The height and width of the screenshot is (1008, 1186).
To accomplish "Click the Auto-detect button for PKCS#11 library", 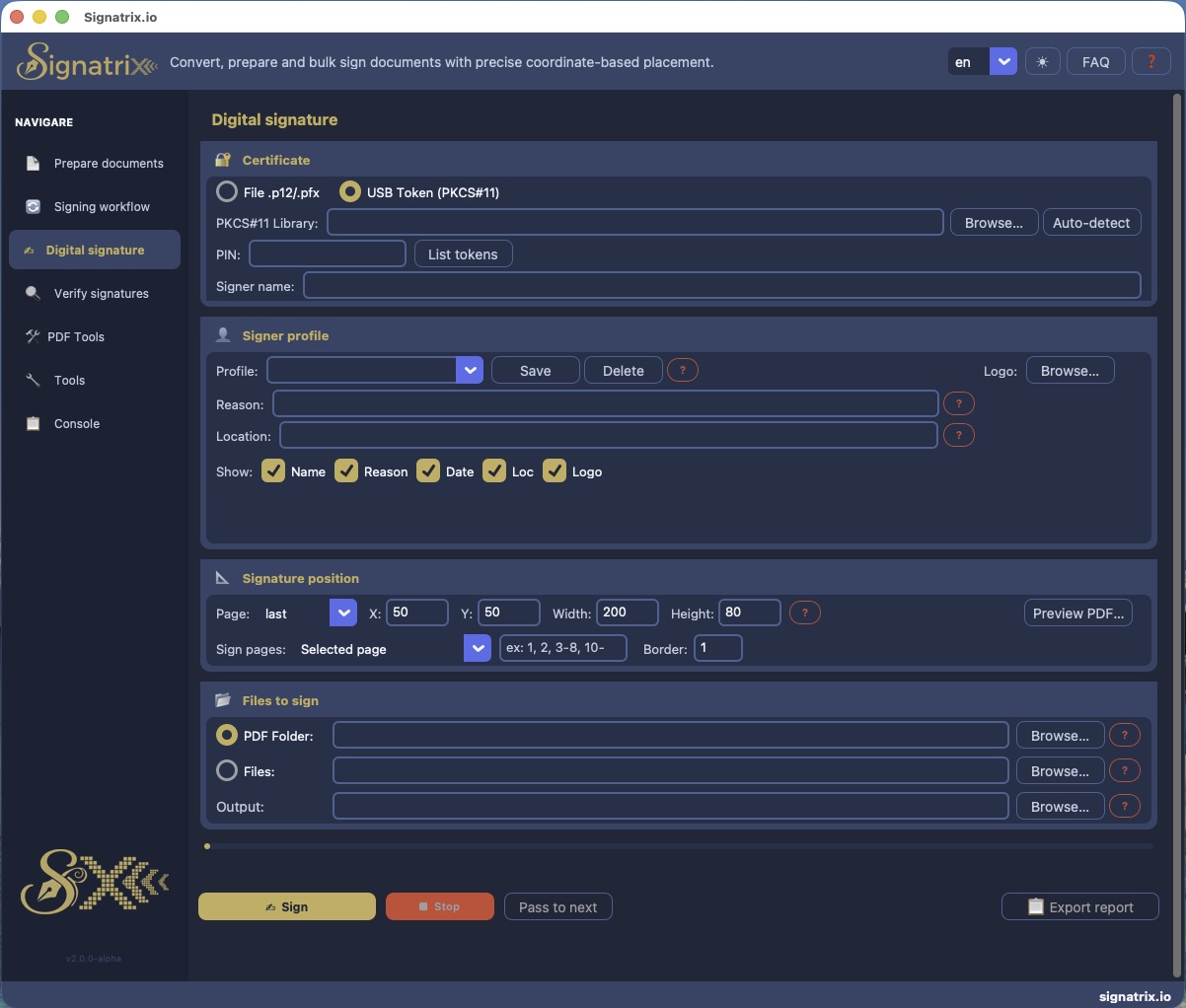I will tap(1091, 222).
